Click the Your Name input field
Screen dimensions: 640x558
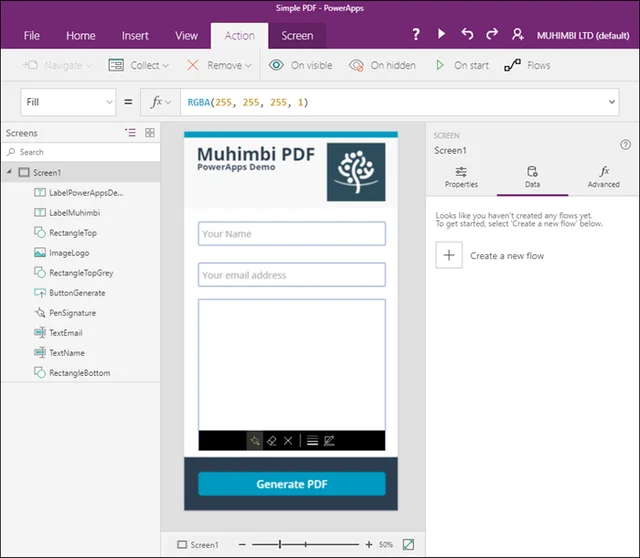point(291,233)
